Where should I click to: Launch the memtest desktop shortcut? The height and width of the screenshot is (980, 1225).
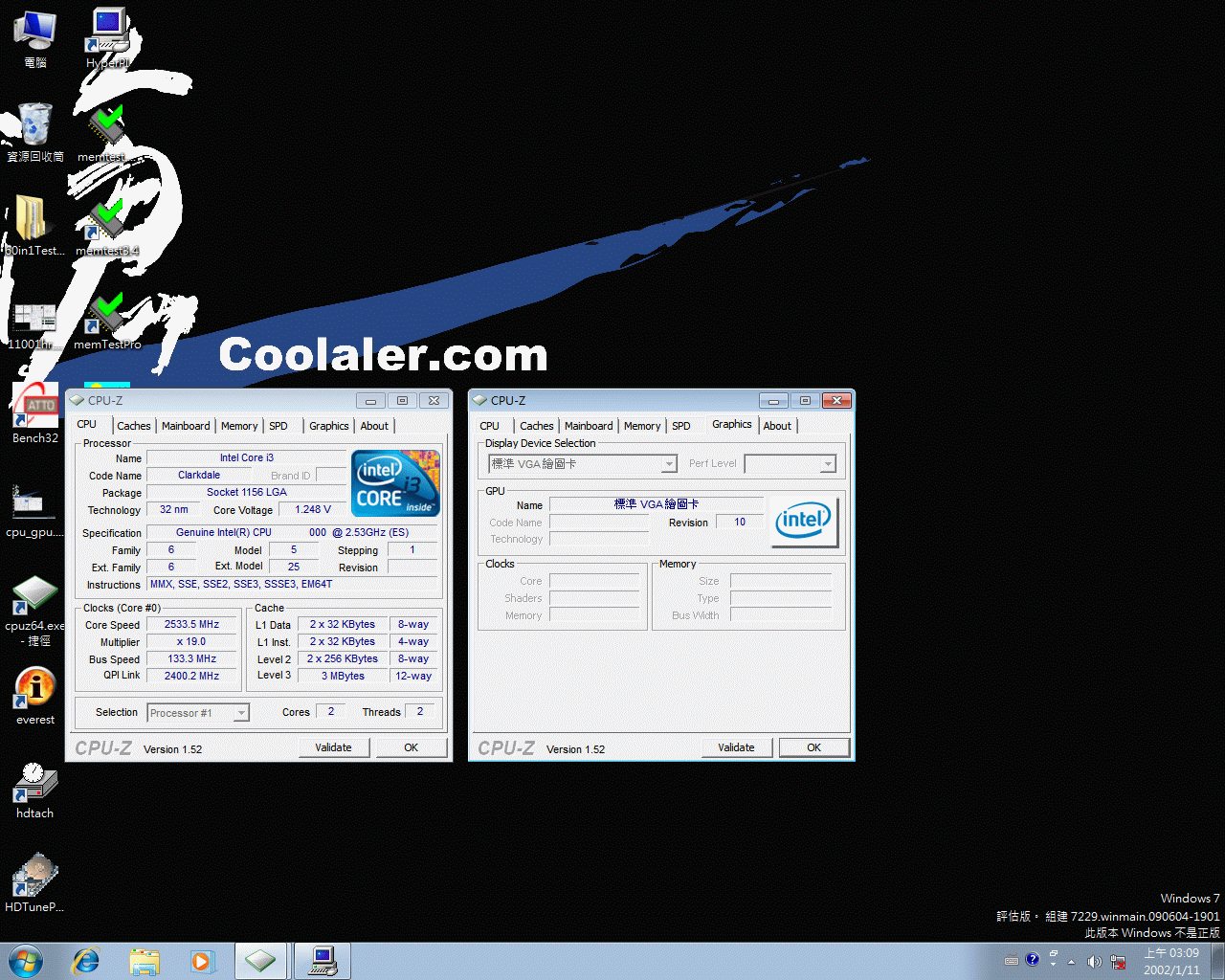[x=107, y=131]
